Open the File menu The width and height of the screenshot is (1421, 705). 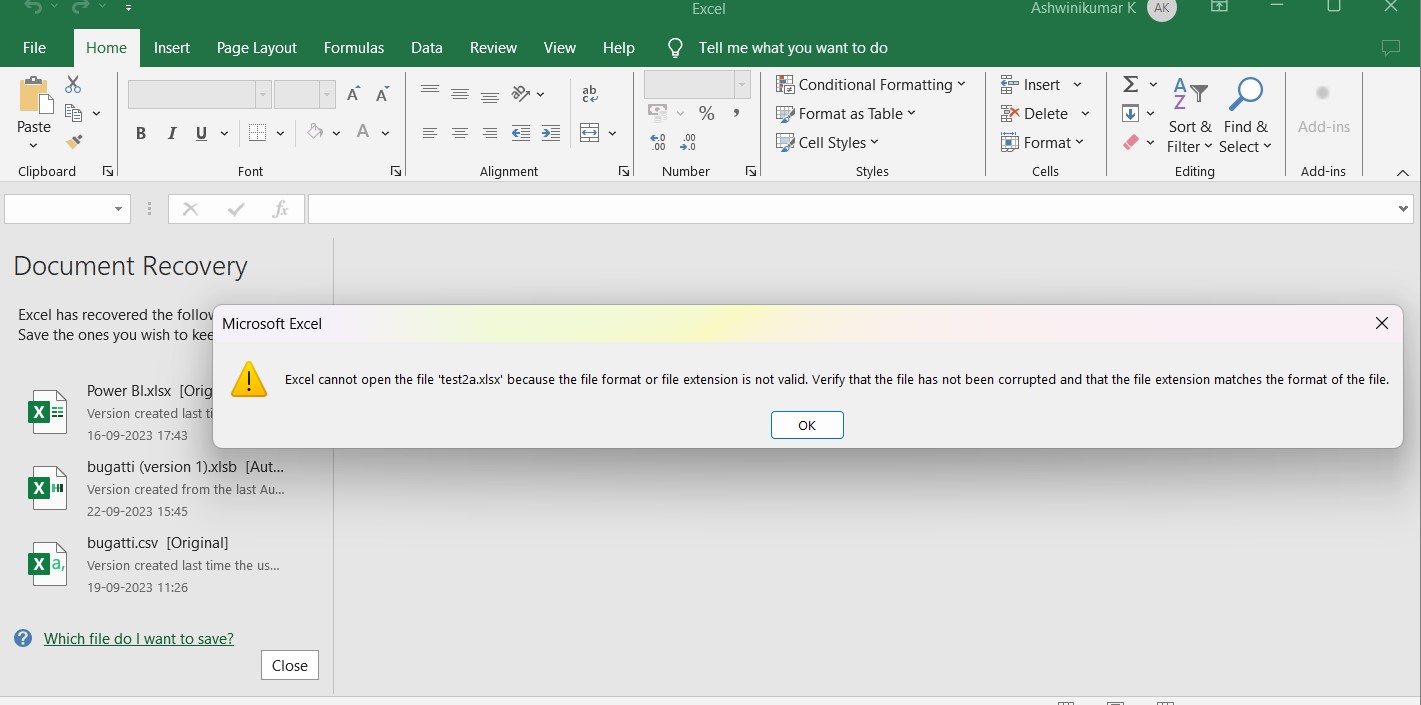tap(34, 47)
